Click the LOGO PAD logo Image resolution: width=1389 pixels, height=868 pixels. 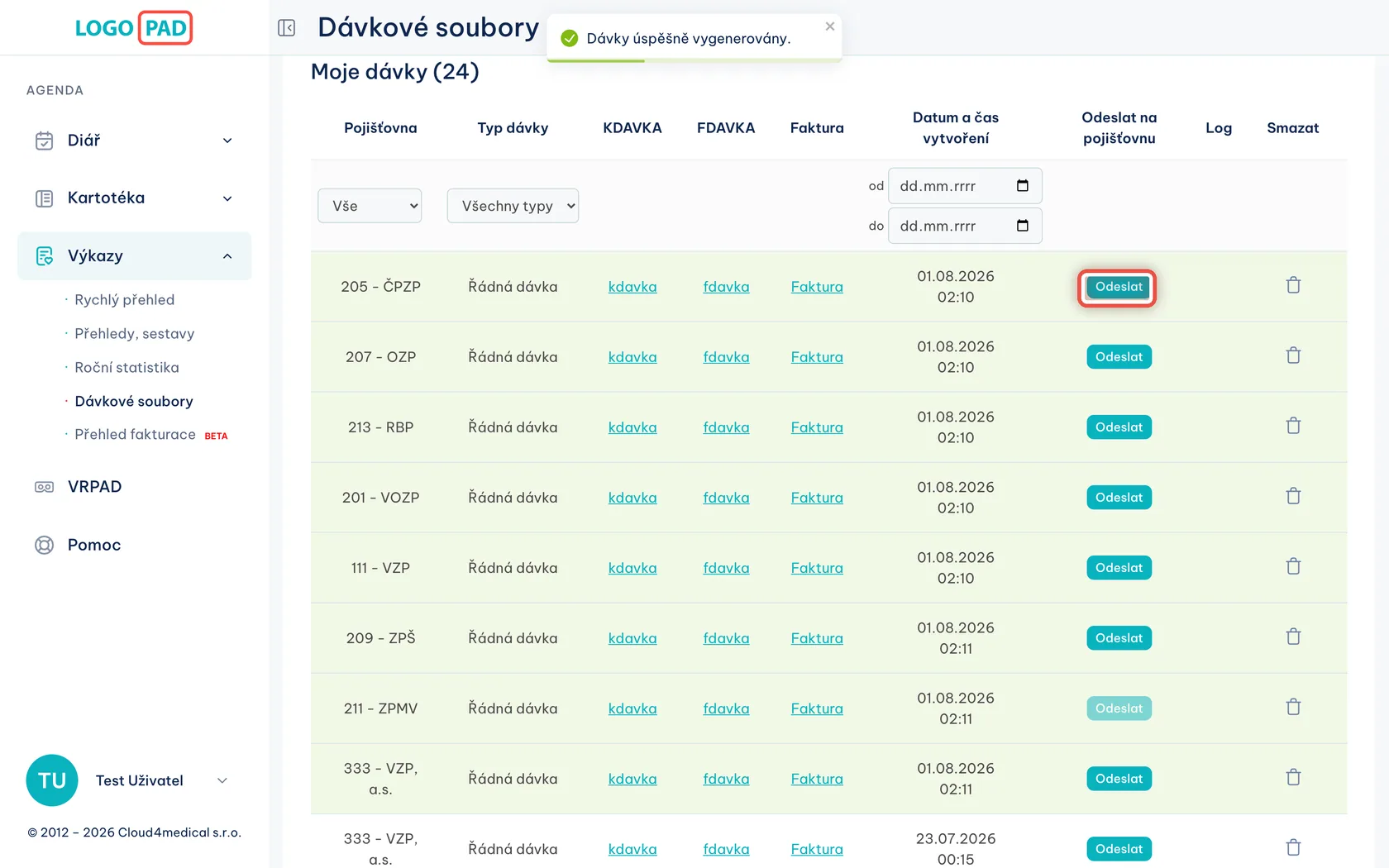133,28
